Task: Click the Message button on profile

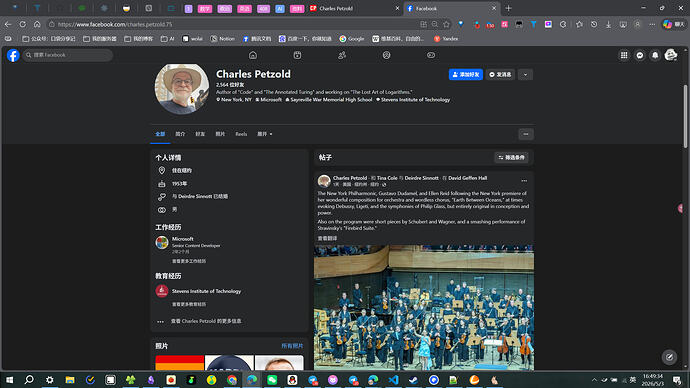Action: tap(500, 75)
